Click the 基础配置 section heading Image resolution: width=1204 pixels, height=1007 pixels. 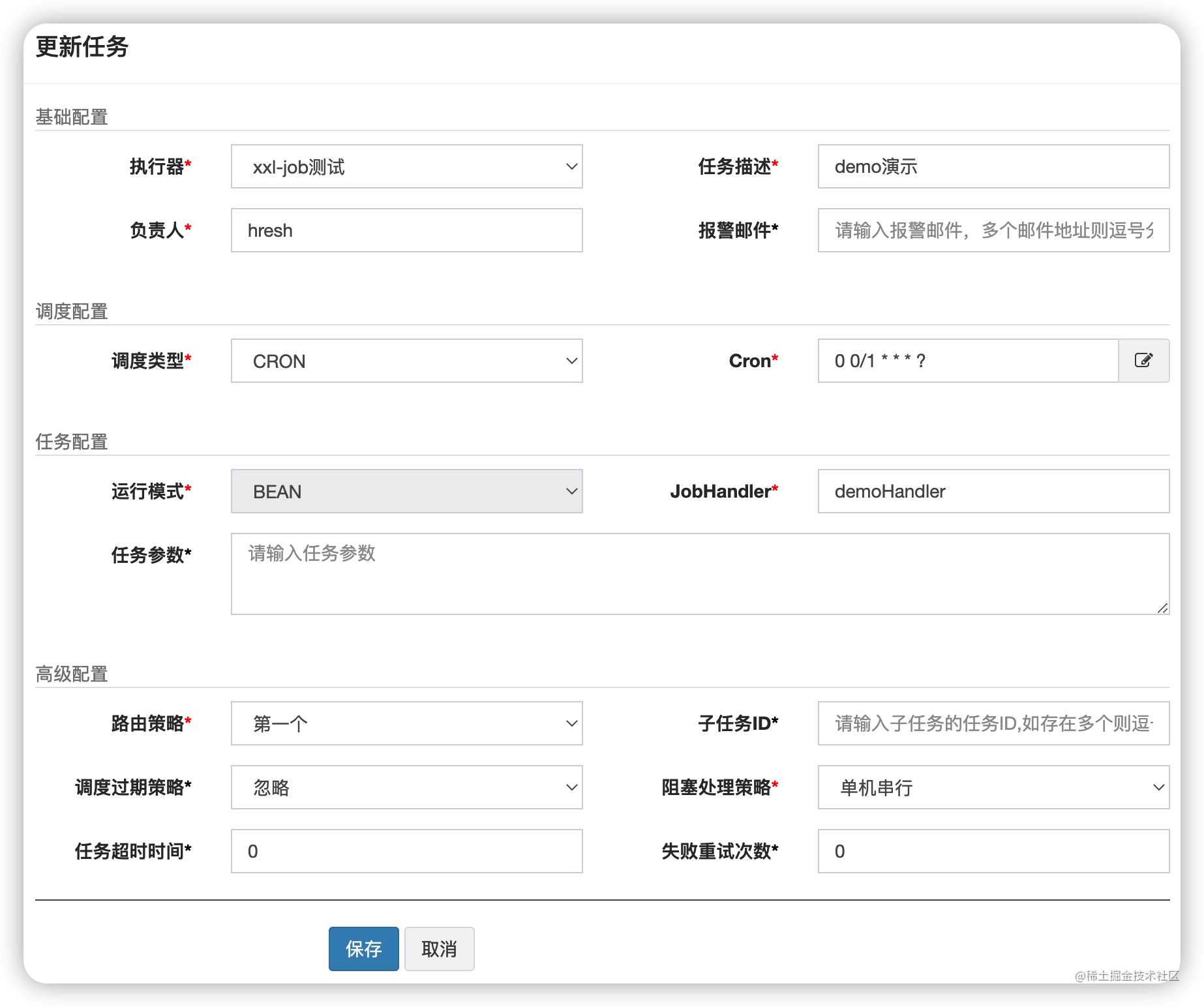click(x=72, y=117)
